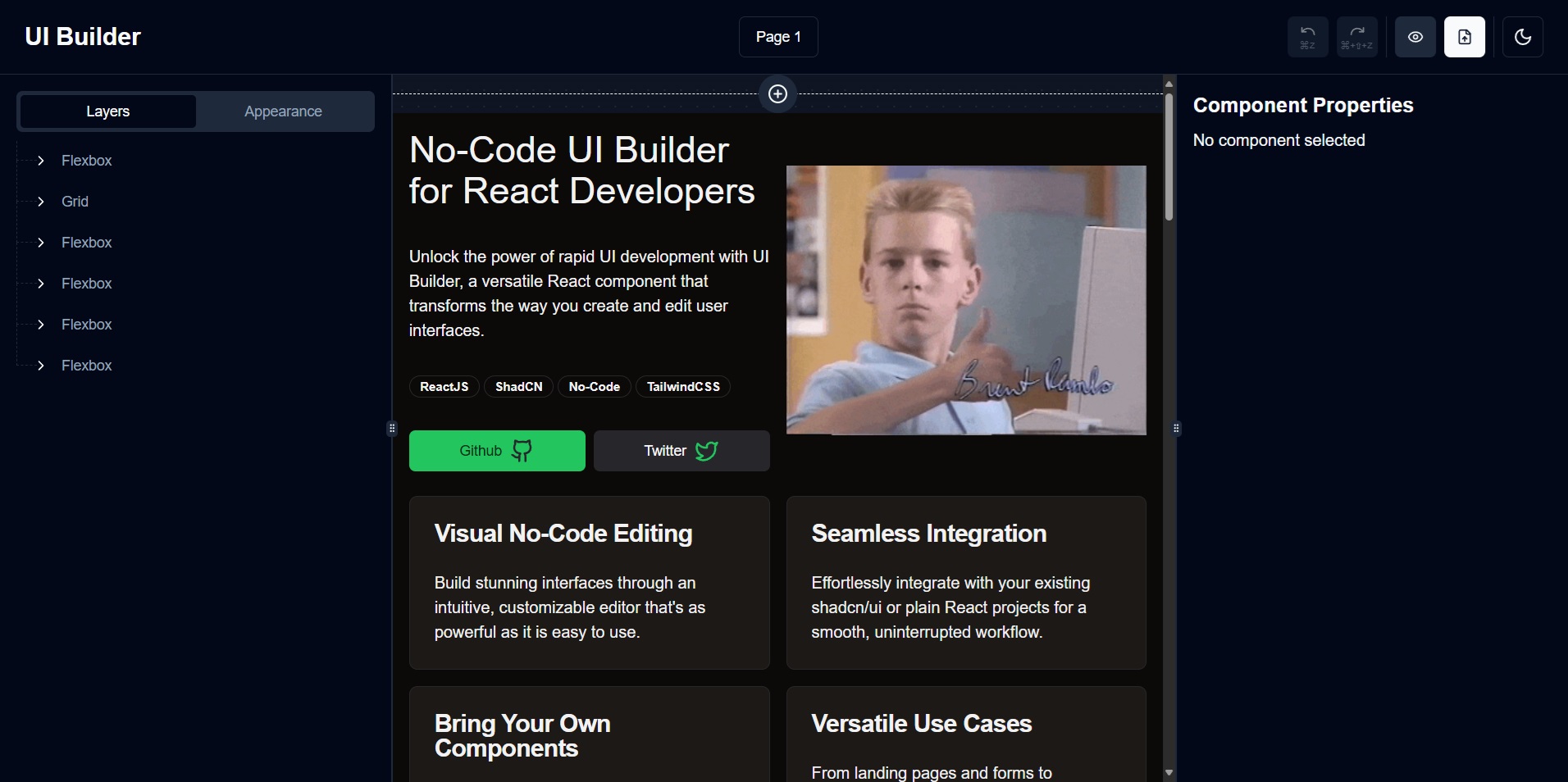1568x782 pixels.
Task: Click the canvas vertical scrollbar thumb
Action: coord(1169,157)
